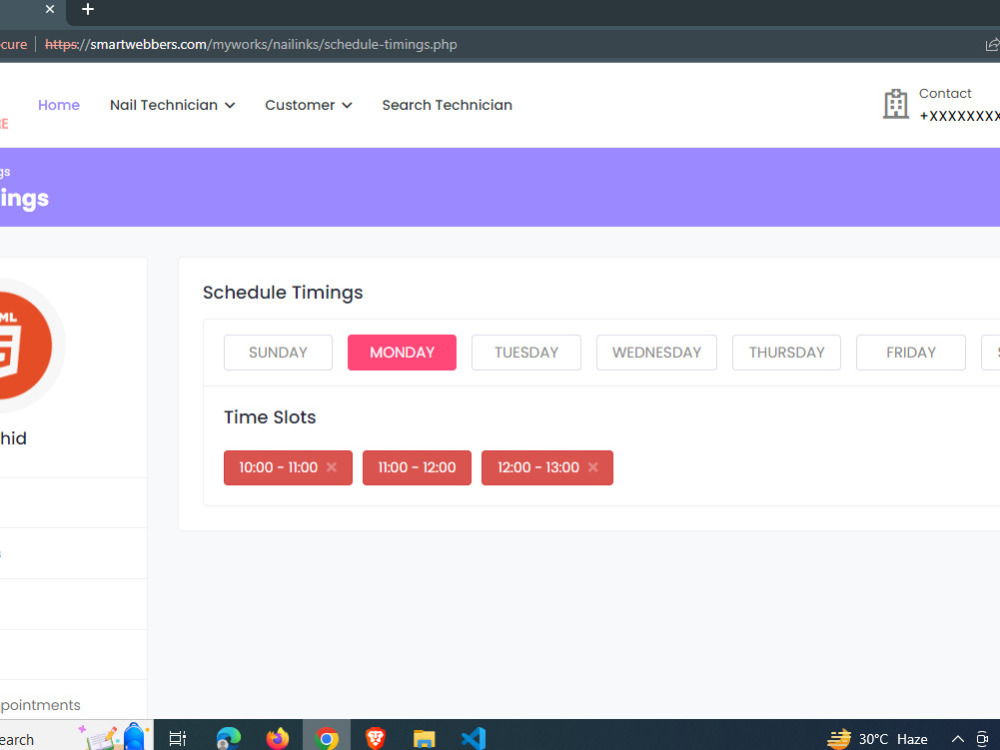Open the Search Technician page link

coord(447,105)
